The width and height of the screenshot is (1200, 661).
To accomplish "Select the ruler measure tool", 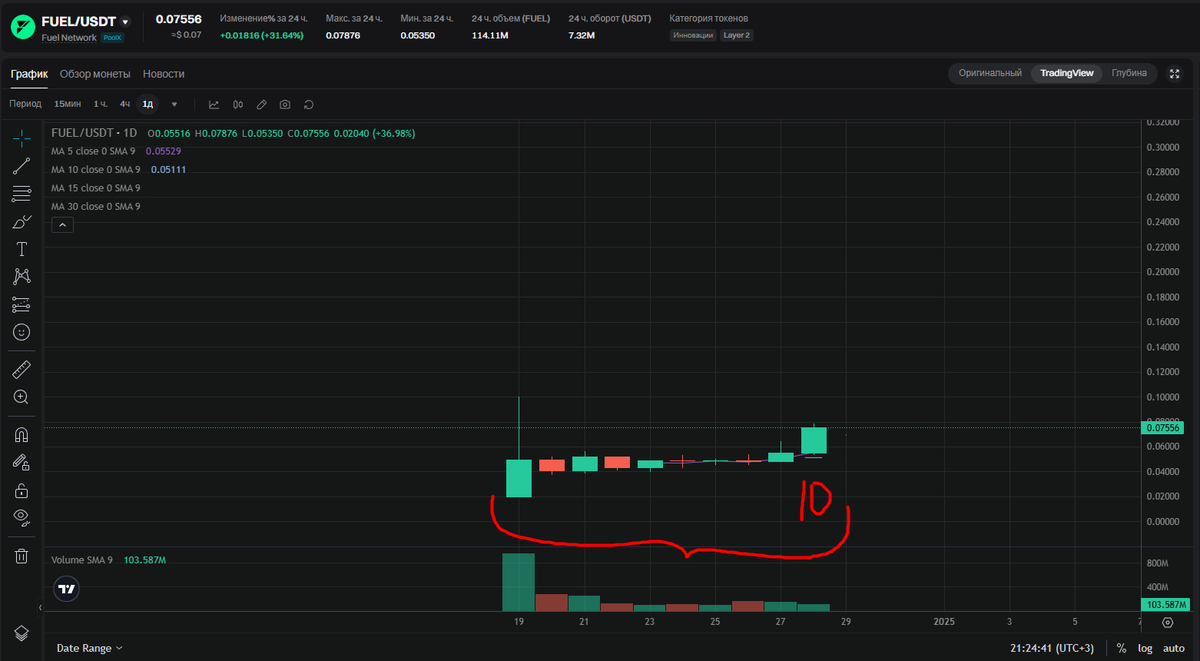I will point(21,370).
